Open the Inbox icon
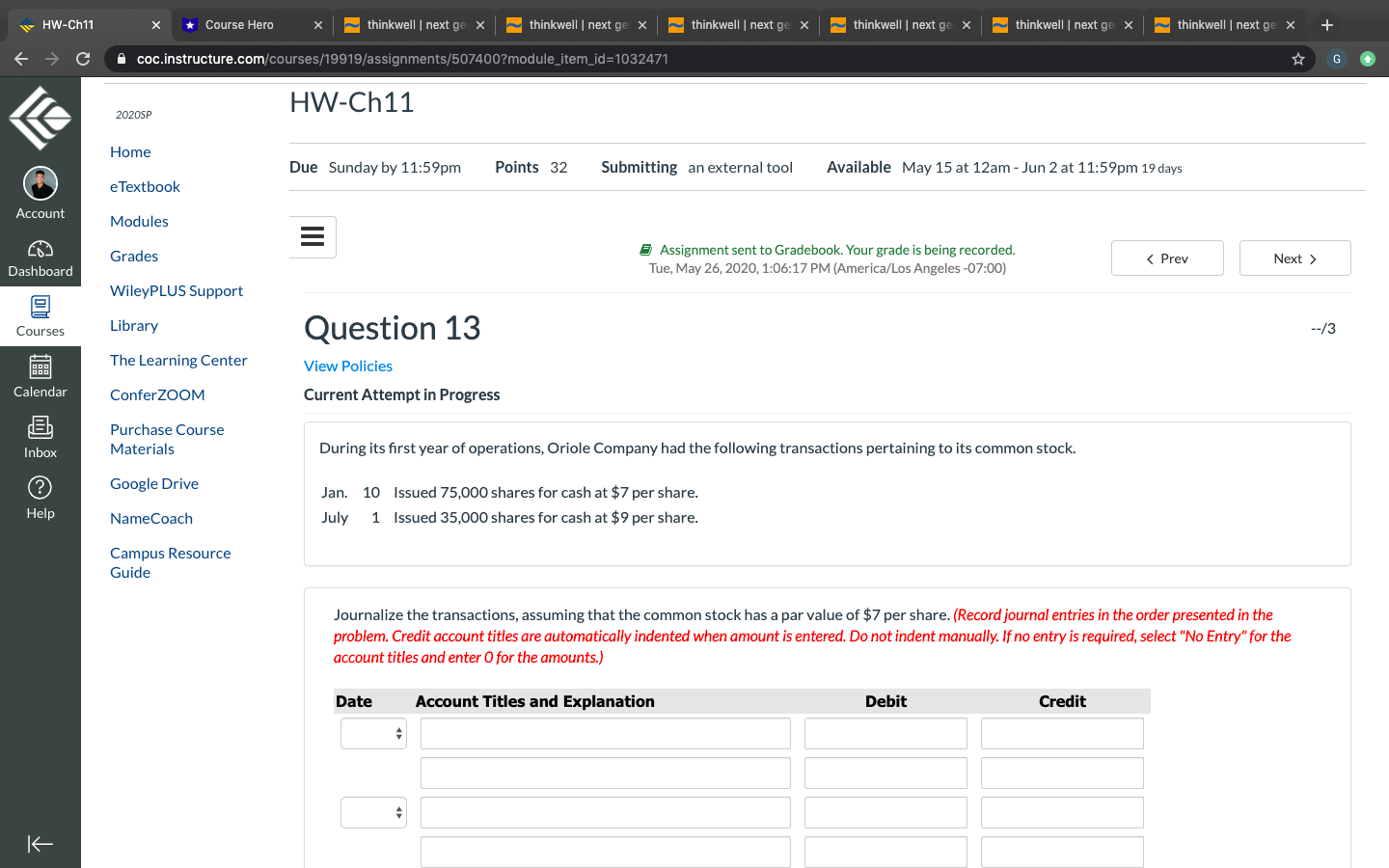Viewport: 1389px width, 868px height. [x=40, y=433]
